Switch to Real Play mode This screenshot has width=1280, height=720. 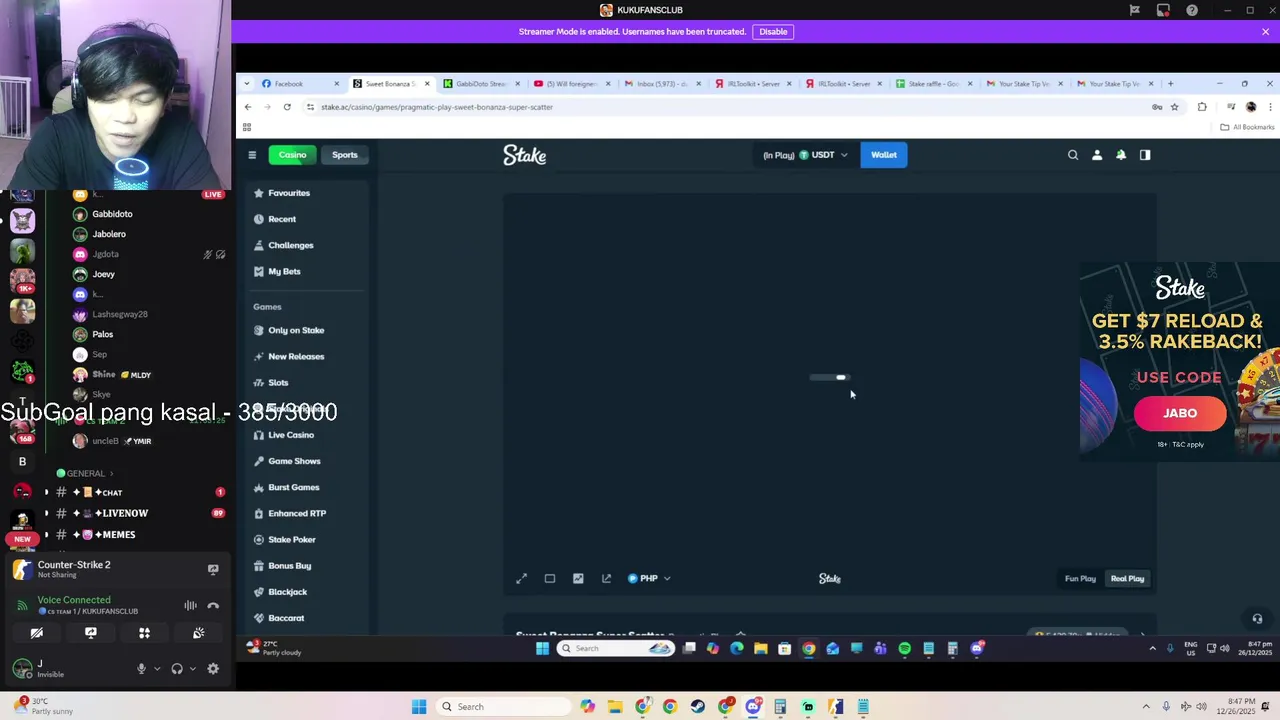tap(1127, 578)
